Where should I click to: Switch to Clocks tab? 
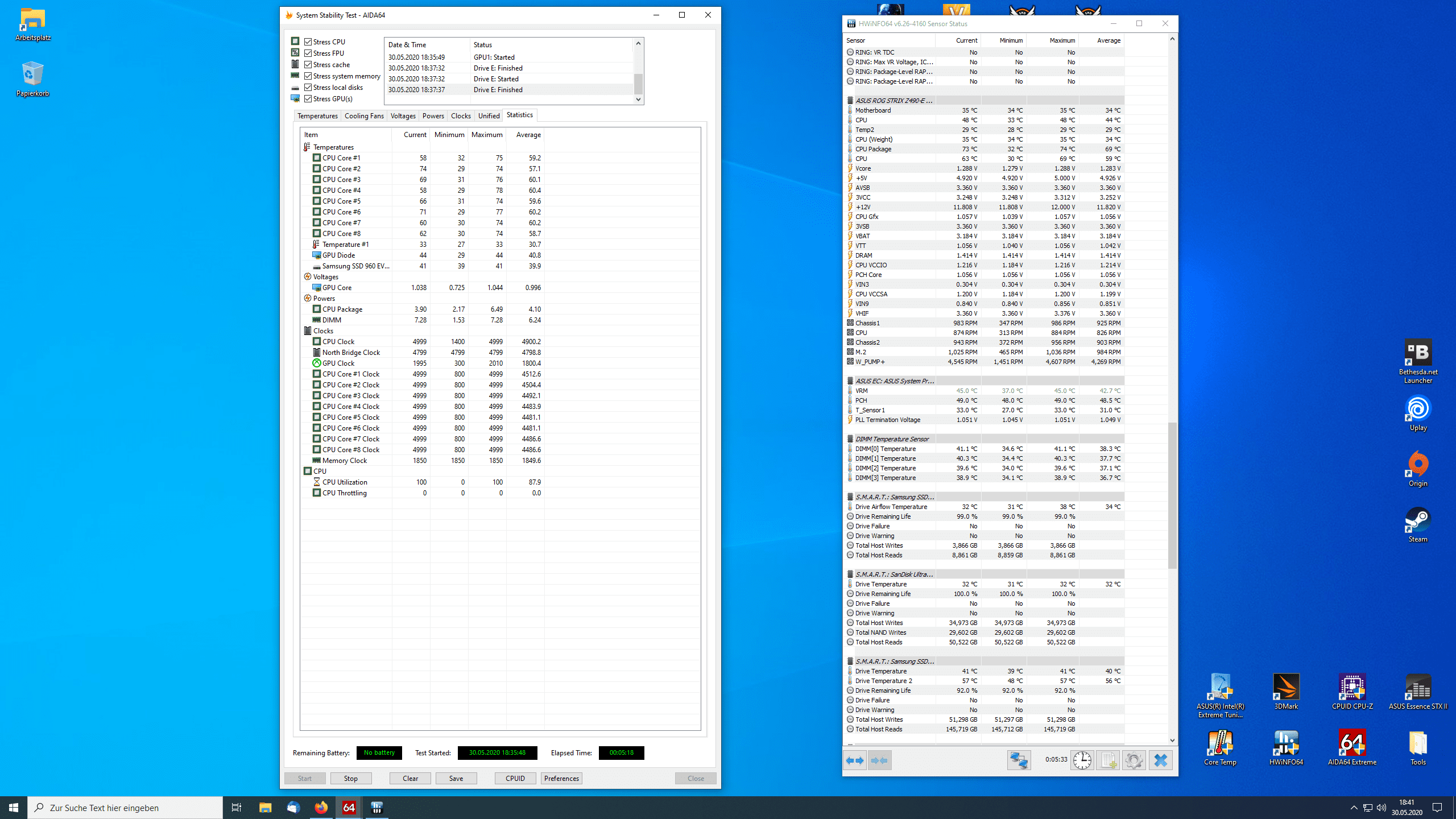click(461, 116)
